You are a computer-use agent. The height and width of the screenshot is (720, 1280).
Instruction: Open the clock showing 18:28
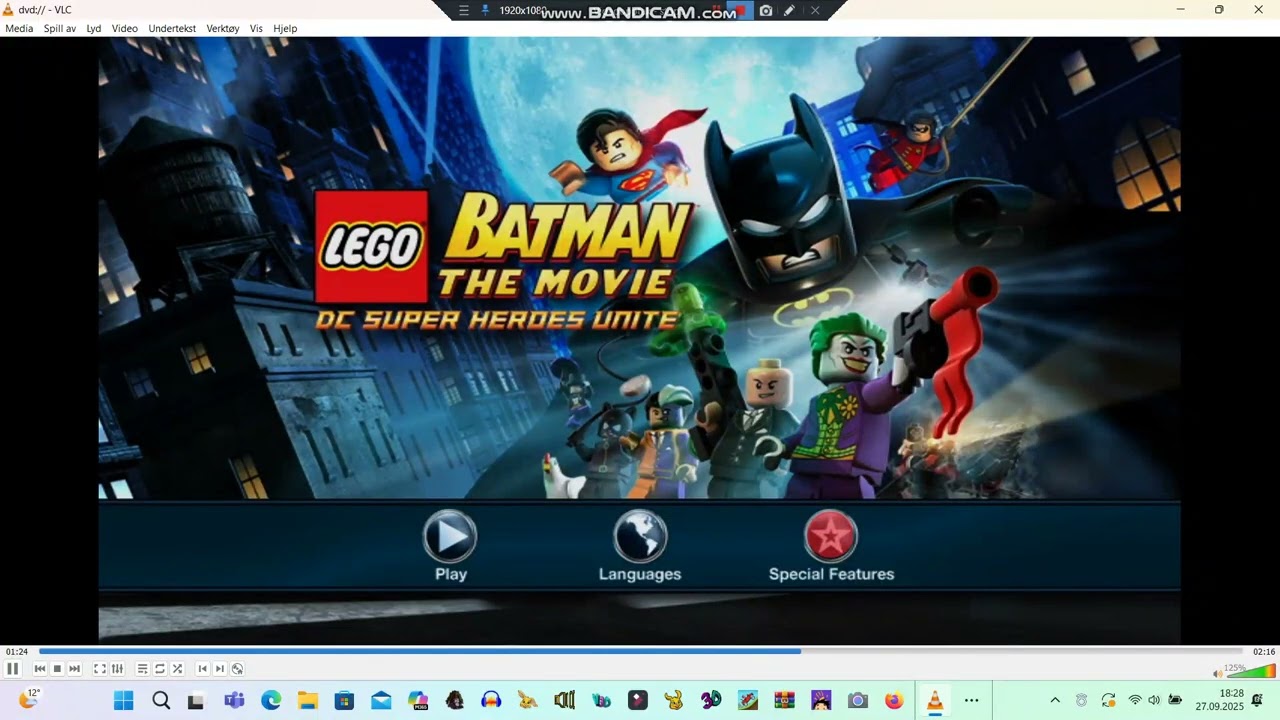tap(1219, 700)
